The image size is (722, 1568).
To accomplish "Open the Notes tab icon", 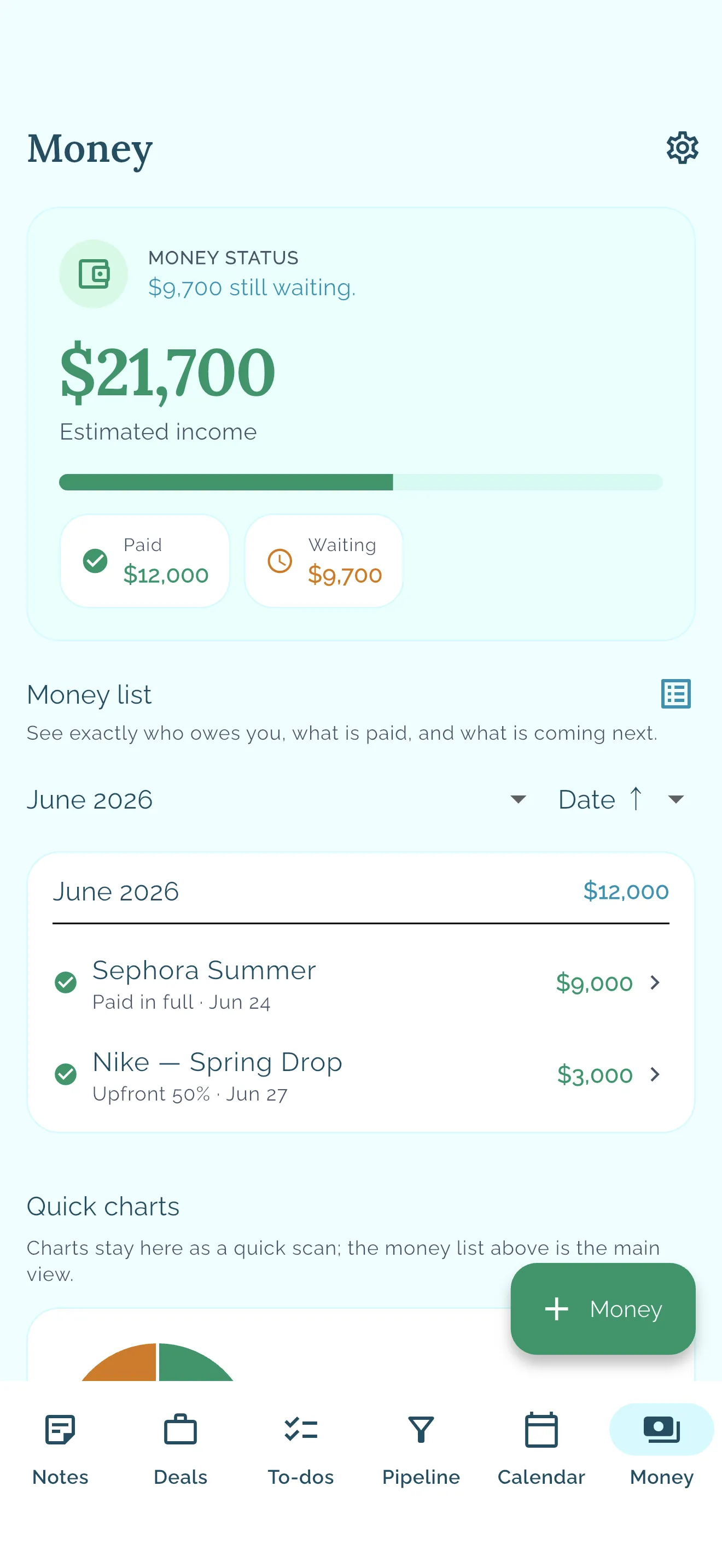I will point(60,1430).
